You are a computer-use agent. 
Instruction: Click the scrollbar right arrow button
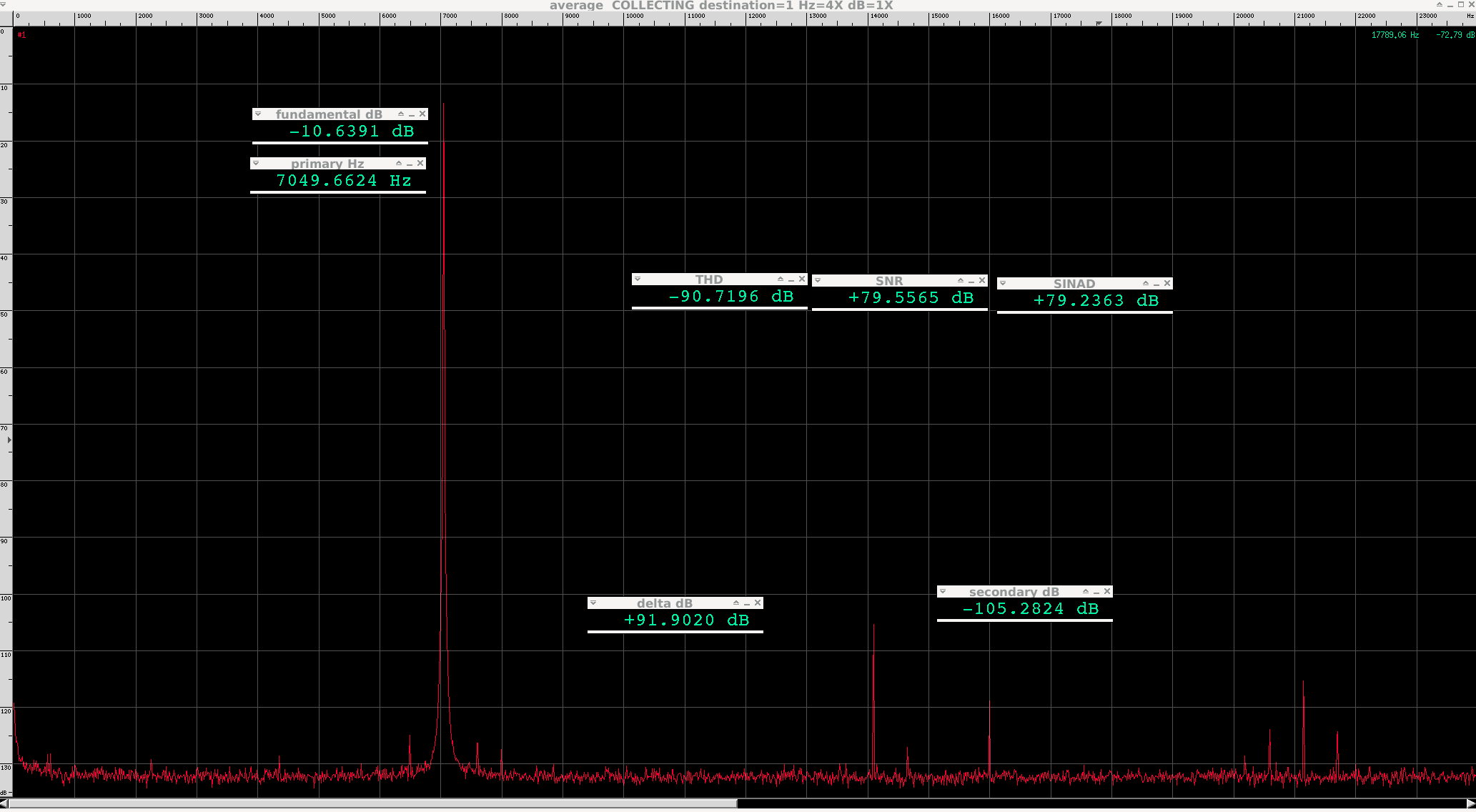click(1470, 804)
